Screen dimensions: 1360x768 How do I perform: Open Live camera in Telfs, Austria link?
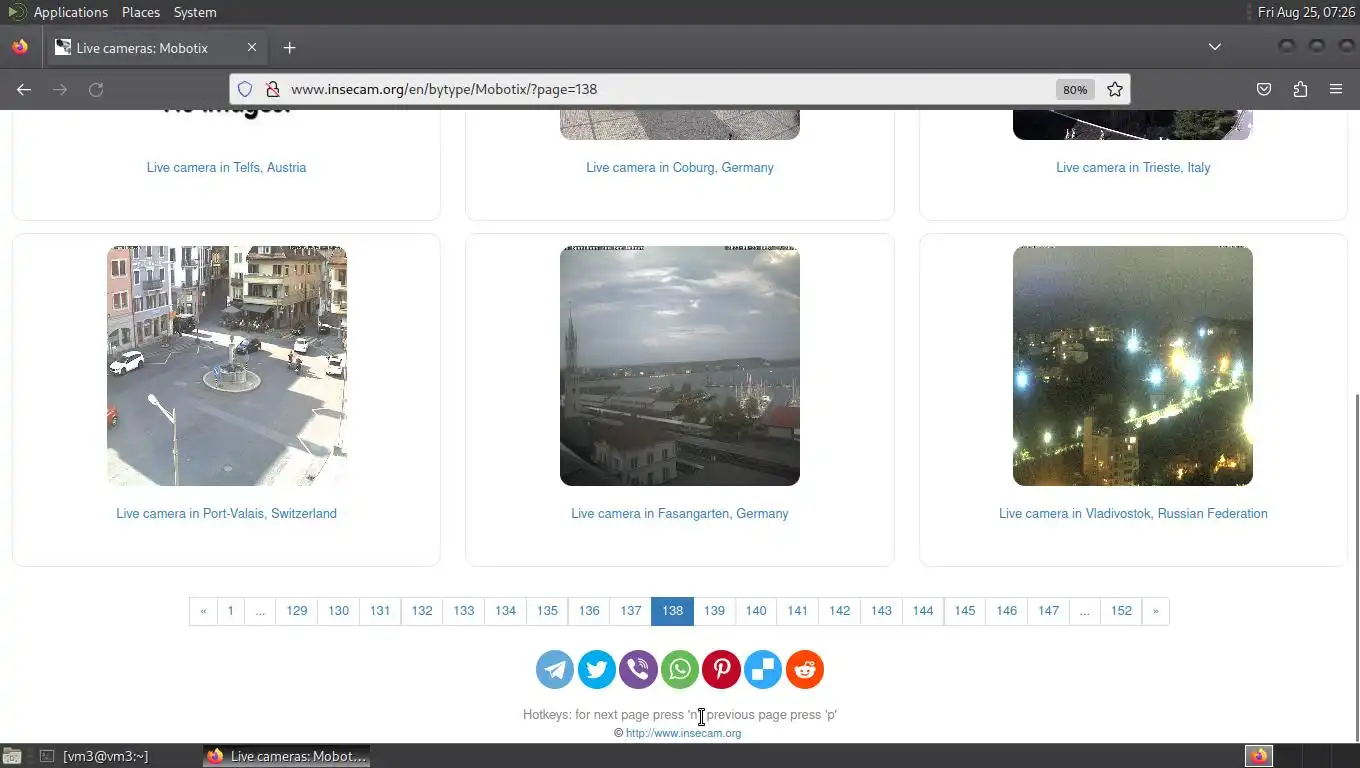click(226, 167)
